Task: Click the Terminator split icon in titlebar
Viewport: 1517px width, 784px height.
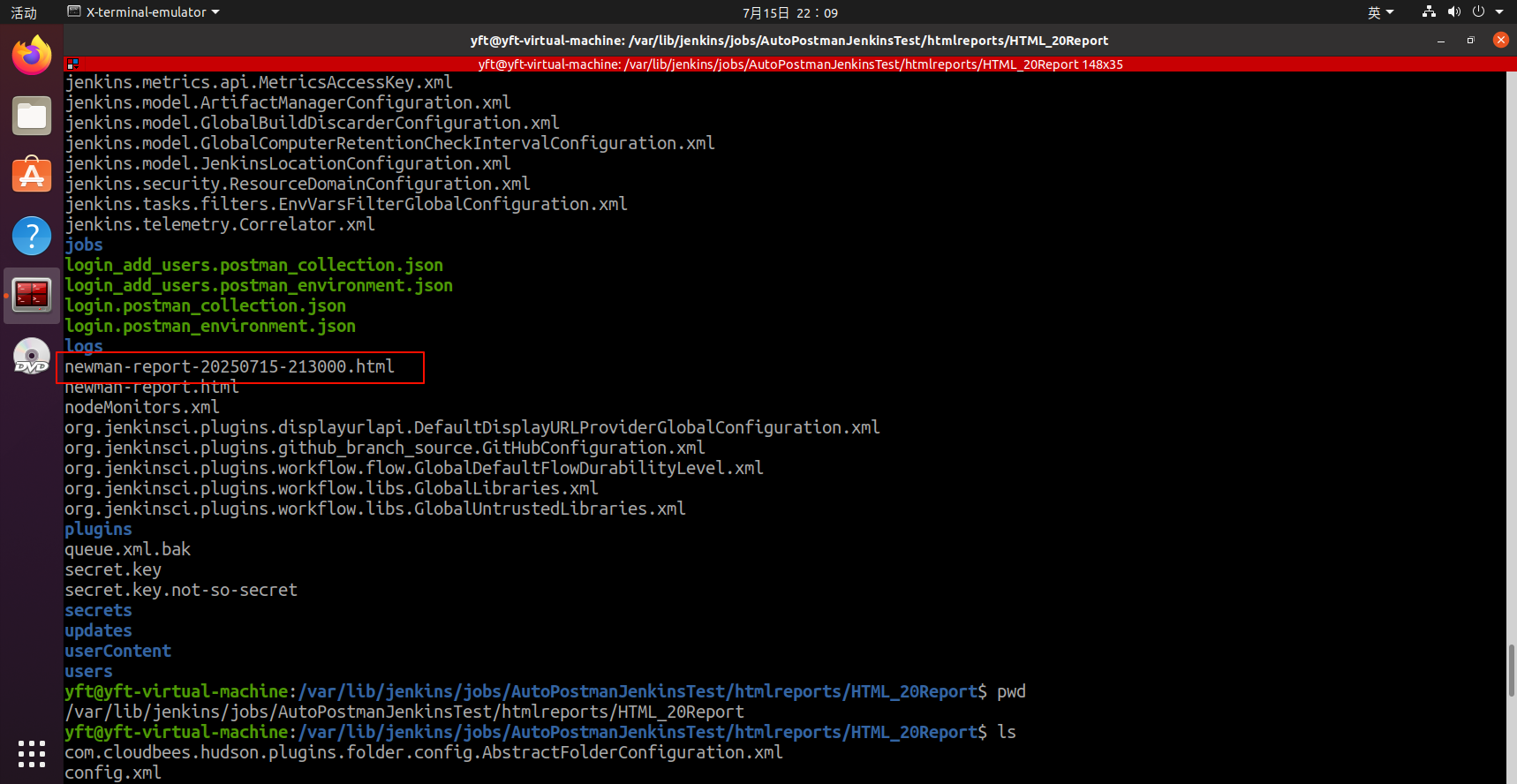Action: 72,64
